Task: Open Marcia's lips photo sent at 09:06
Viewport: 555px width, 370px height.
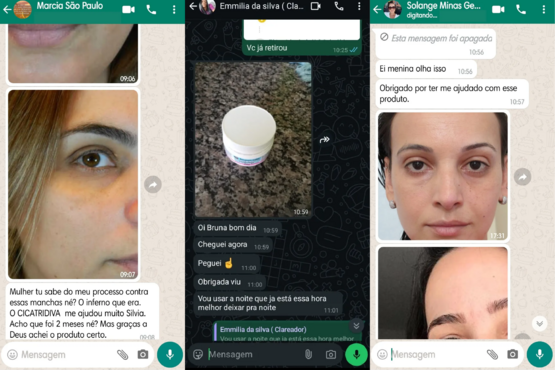Action: tap(73, 53)
